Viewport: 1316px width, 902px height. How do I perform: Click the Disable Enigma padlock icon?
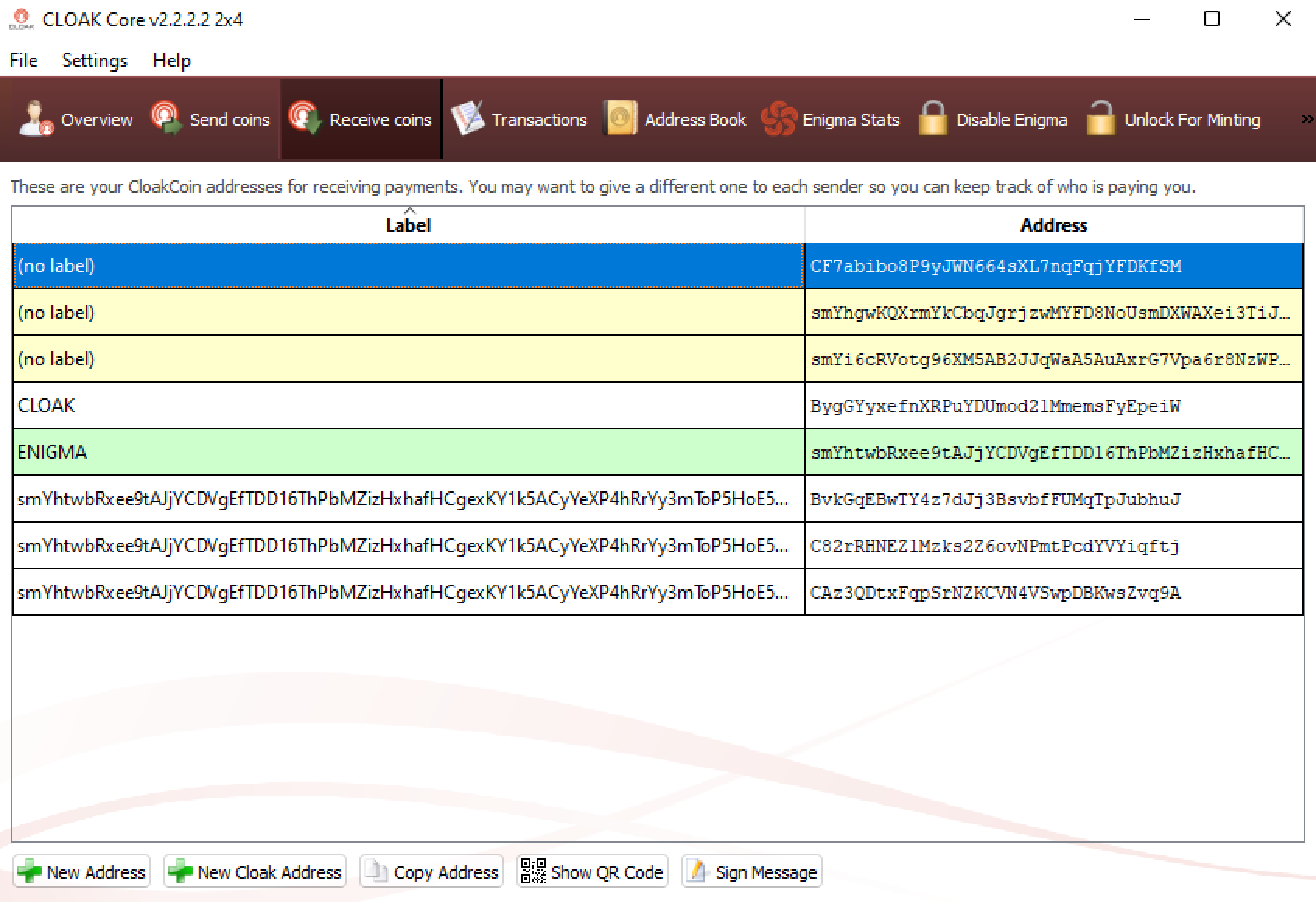(933, 119)
